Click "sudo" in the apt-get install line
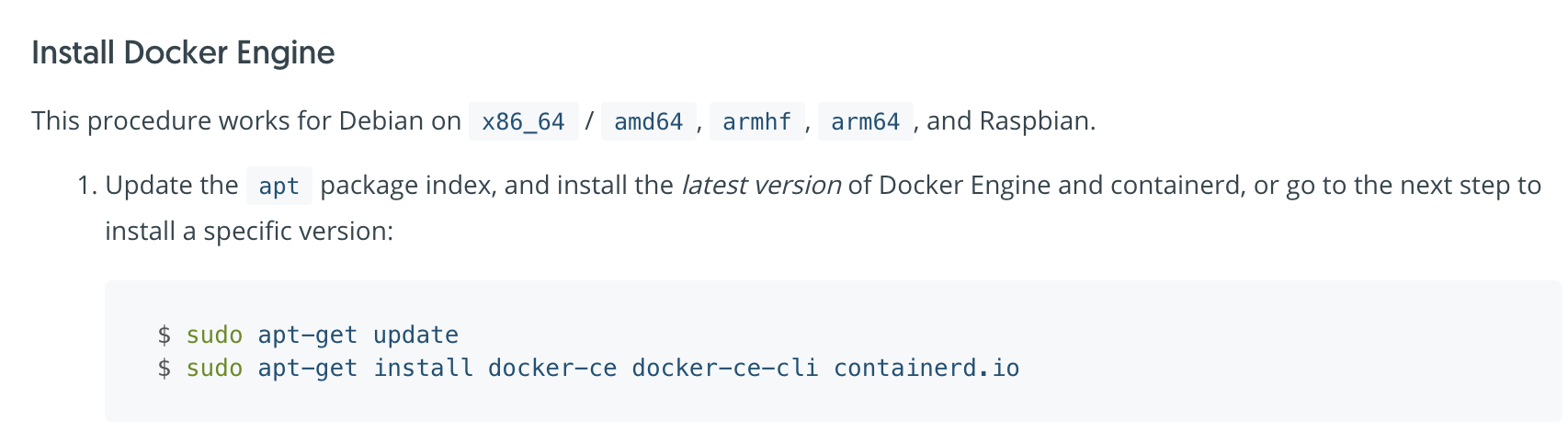This screenshot has width=1568, height=432. (x=214, y=369)
